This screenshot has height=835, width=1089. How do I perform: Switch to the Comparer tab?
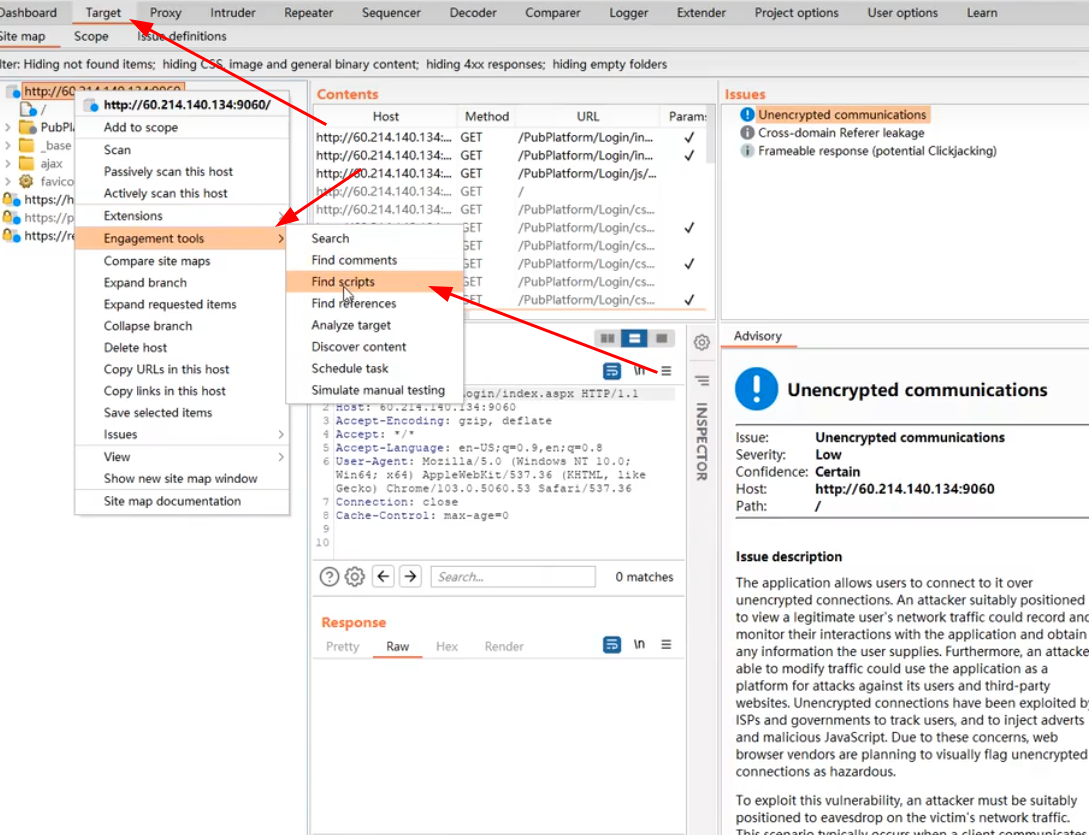click(x=552, y=13)
